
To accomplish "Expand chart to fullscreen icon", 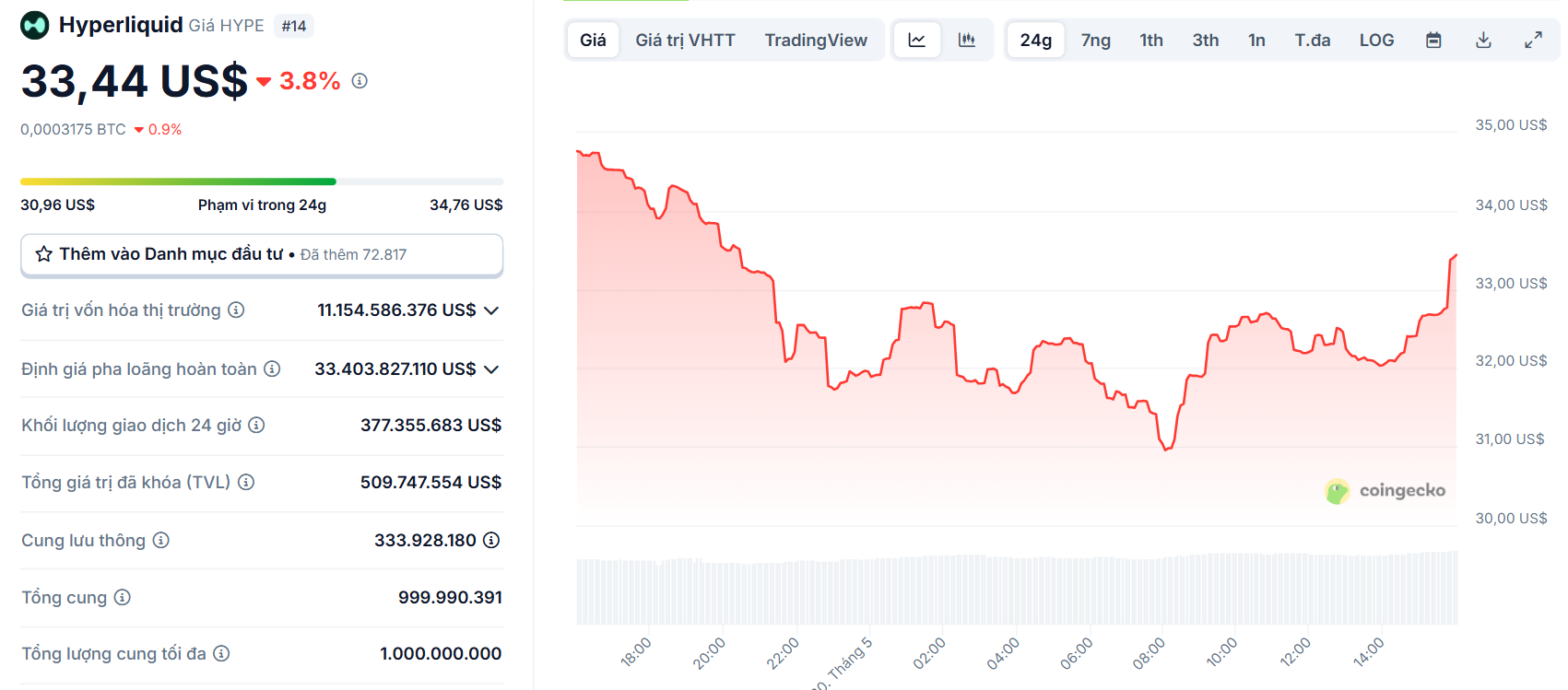I will coord(1533,40).
